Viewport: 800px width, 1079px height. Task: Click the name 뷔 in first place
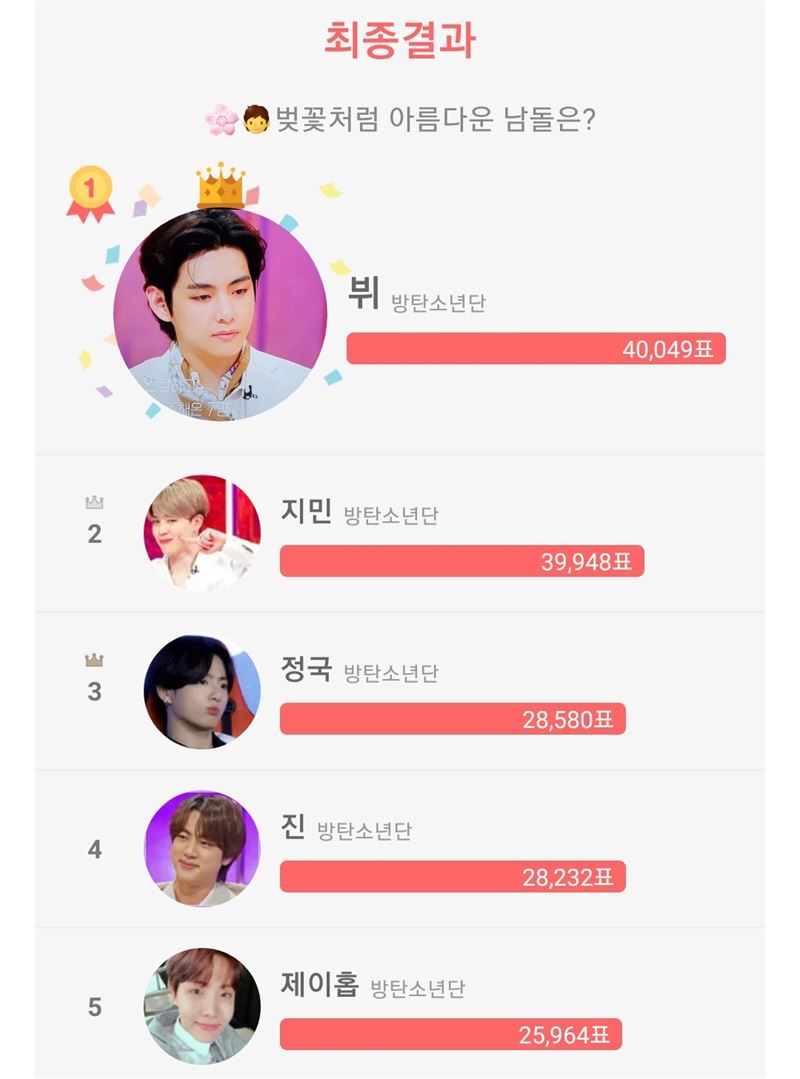pyautogui.click(x=363, y=294)
